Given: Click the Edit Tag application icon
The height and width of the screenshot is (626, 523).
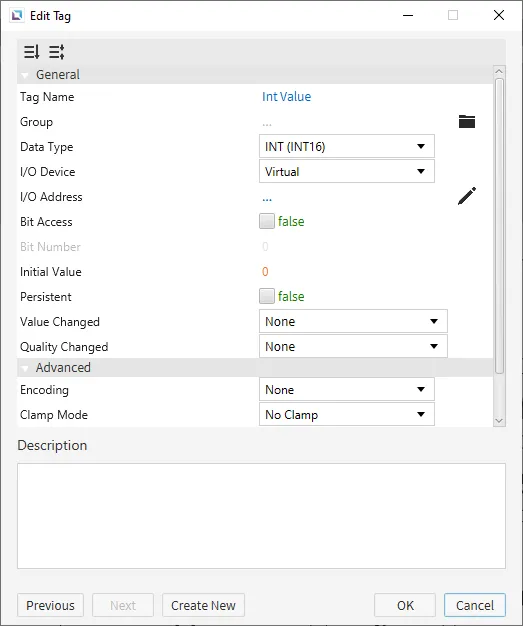Looking at the screenshot, I should 17,16.
